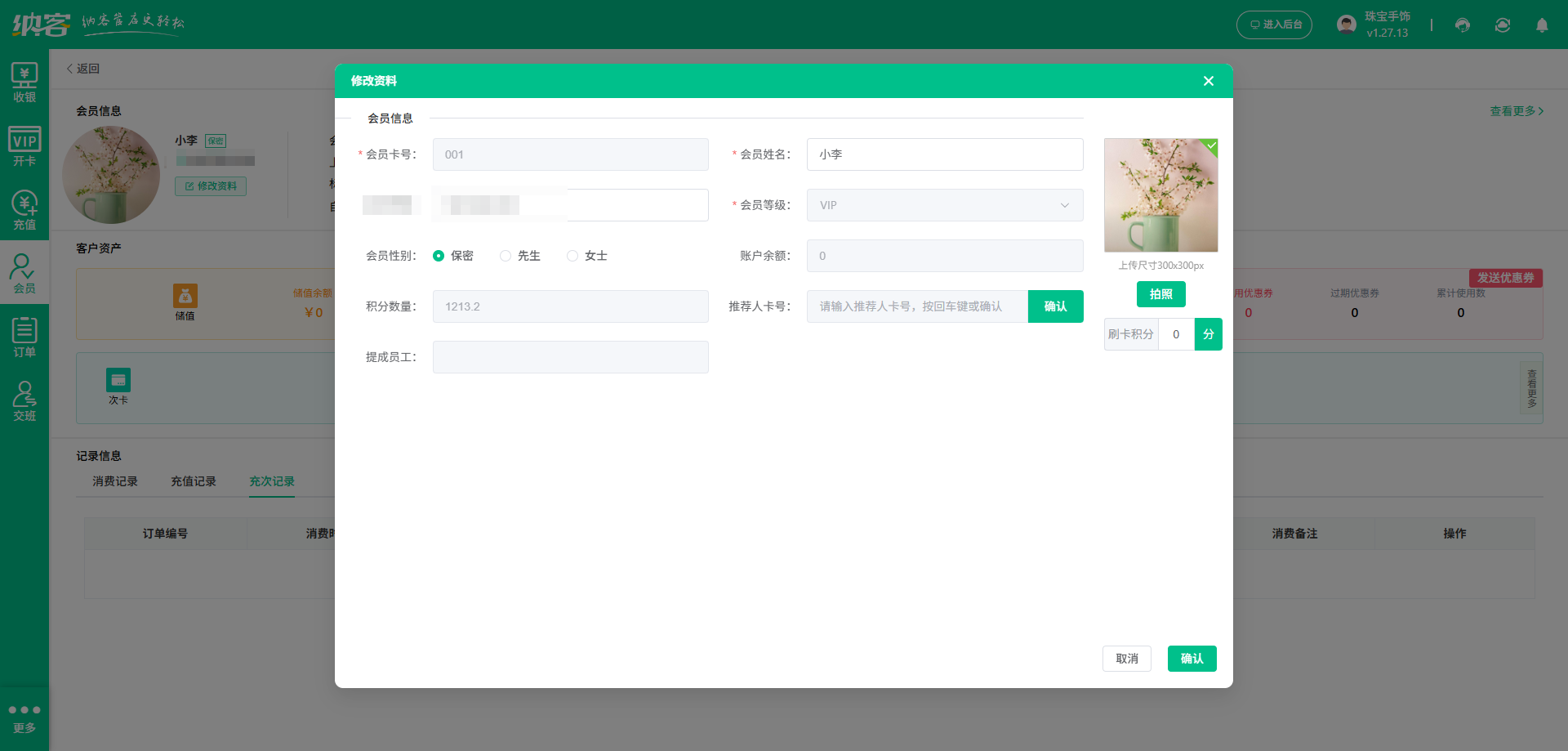Open the VIP 开卡 sidebar icon
1568x751 pixels.
[x=24, y=146]
